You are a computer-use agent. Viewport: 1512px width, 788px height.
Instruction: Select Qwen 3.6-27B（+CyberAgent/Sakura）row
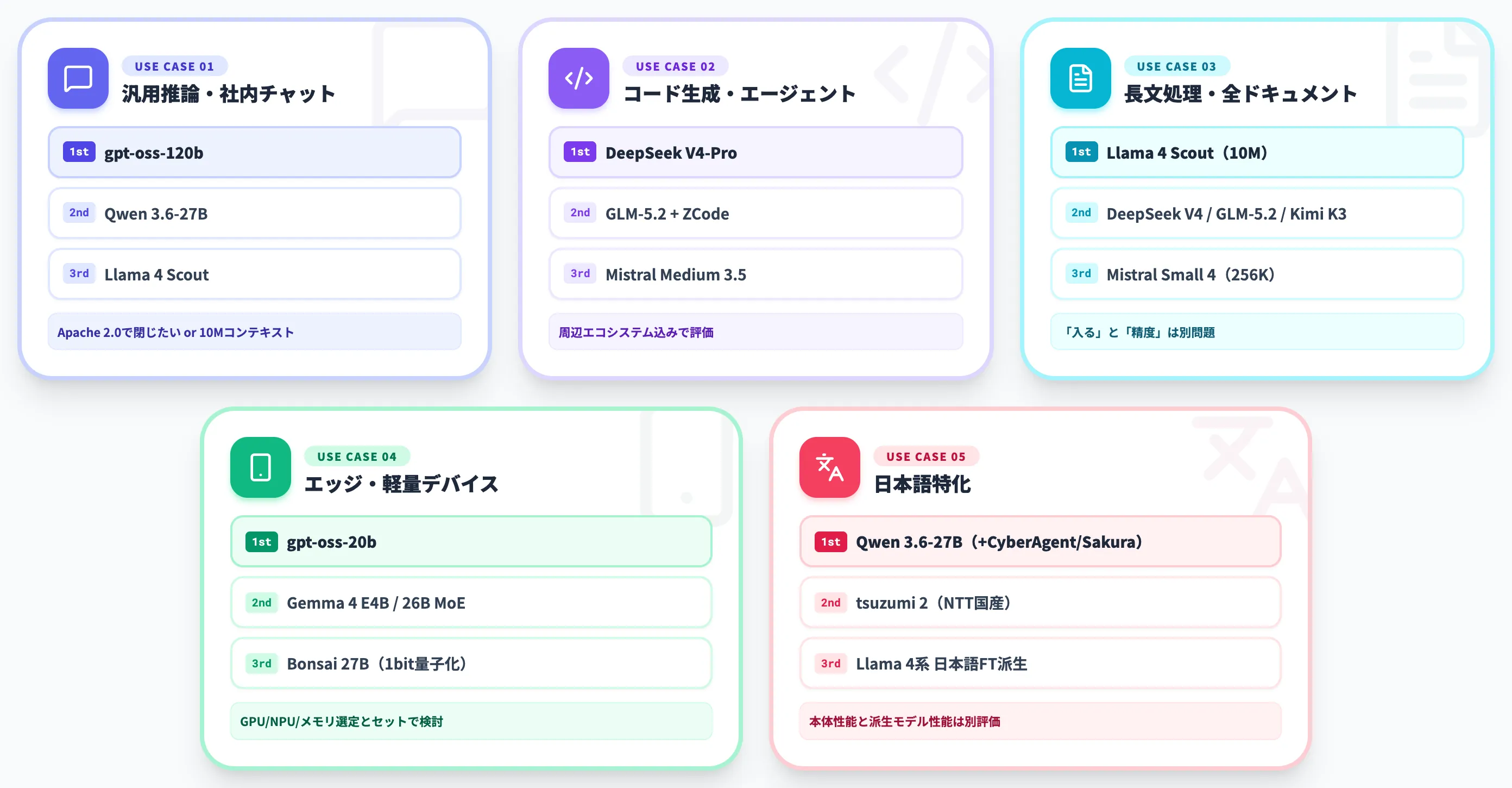(1040, 542)
